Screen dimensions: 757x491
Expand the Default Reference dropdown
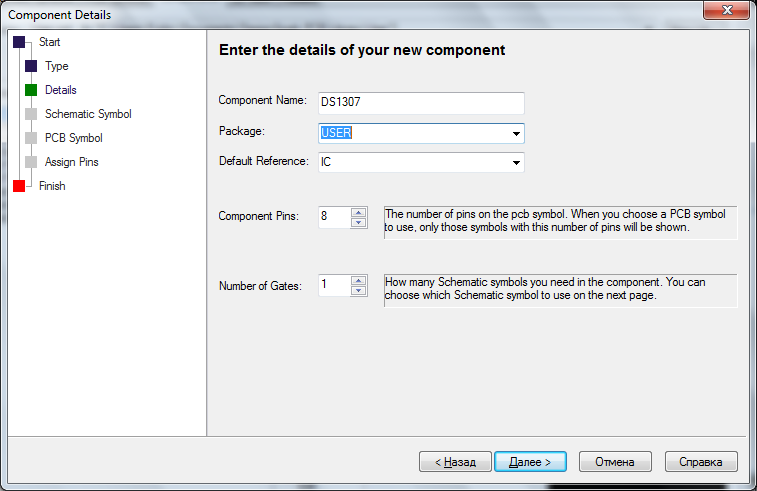pyautogui.click(x=516, y=162)
